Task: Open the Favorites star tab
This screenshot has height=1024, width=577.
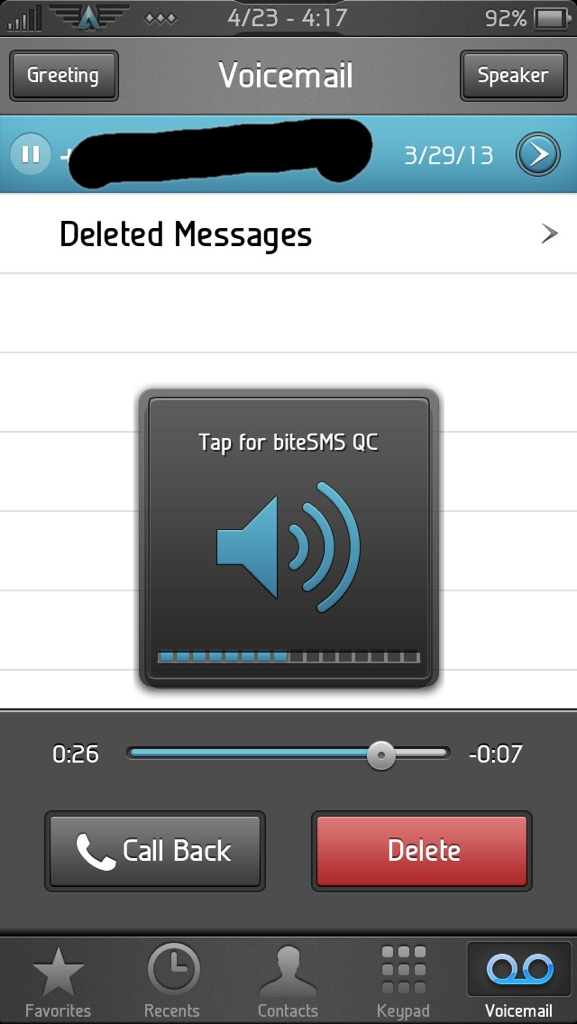Action: click(58, 982)
